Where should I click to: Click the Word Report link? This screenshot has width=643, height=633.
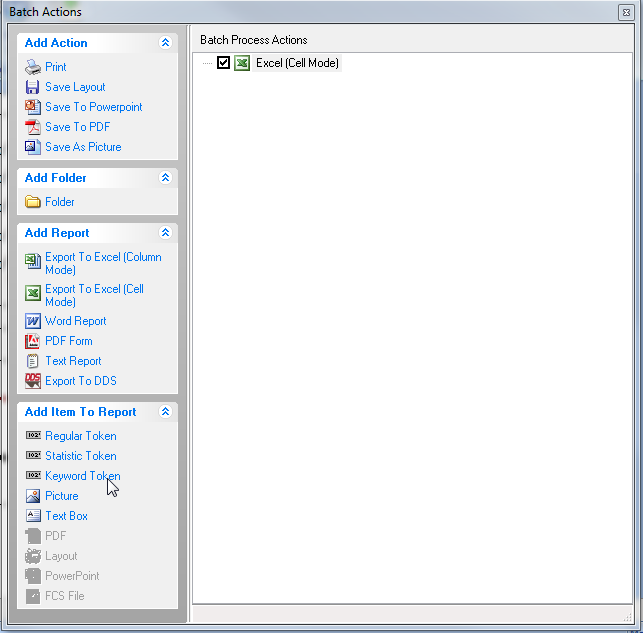[x=75, y=321]
